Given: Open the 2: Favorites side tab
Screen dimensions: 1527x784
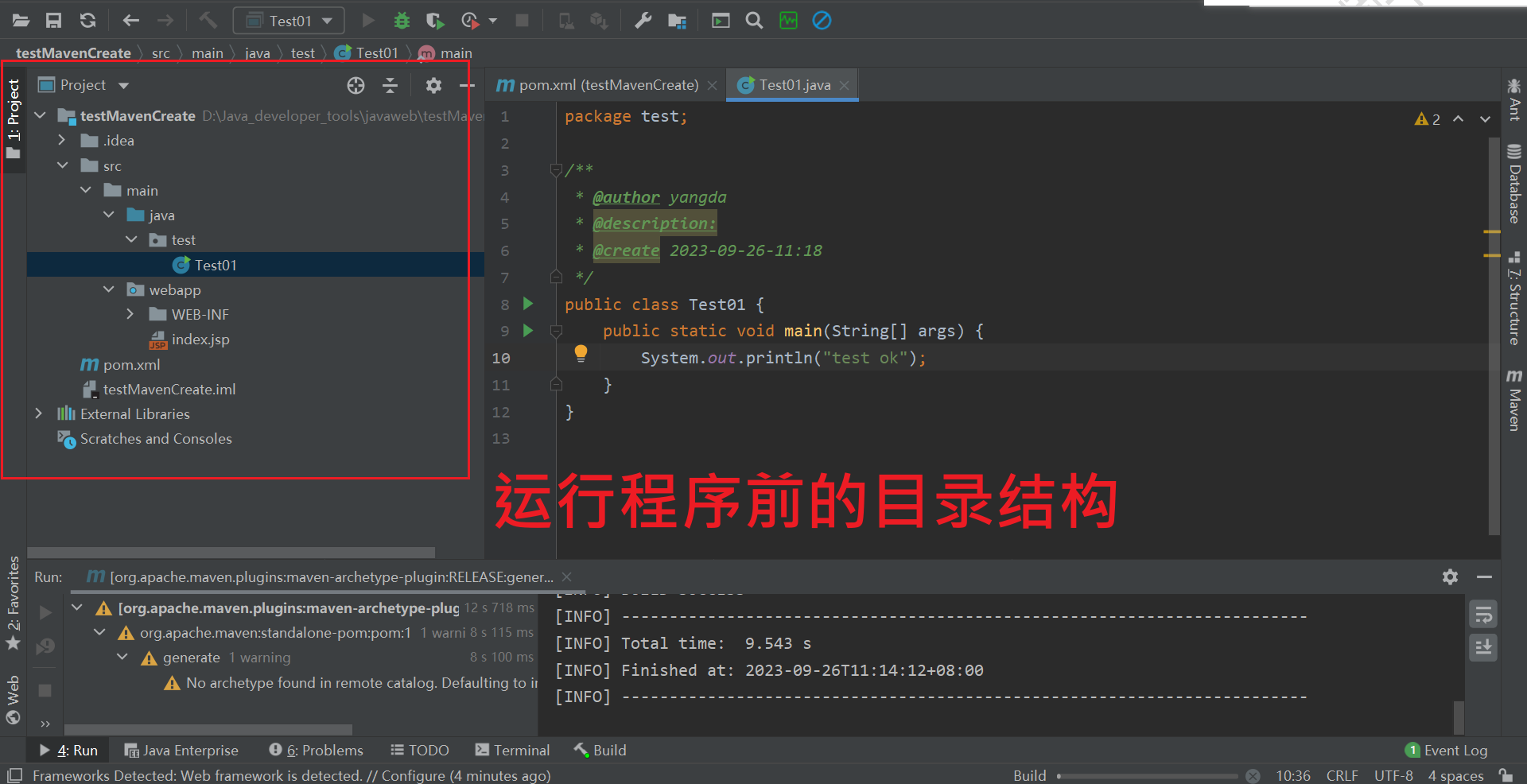Looking at the screenshot, I should tap(14, 603).
